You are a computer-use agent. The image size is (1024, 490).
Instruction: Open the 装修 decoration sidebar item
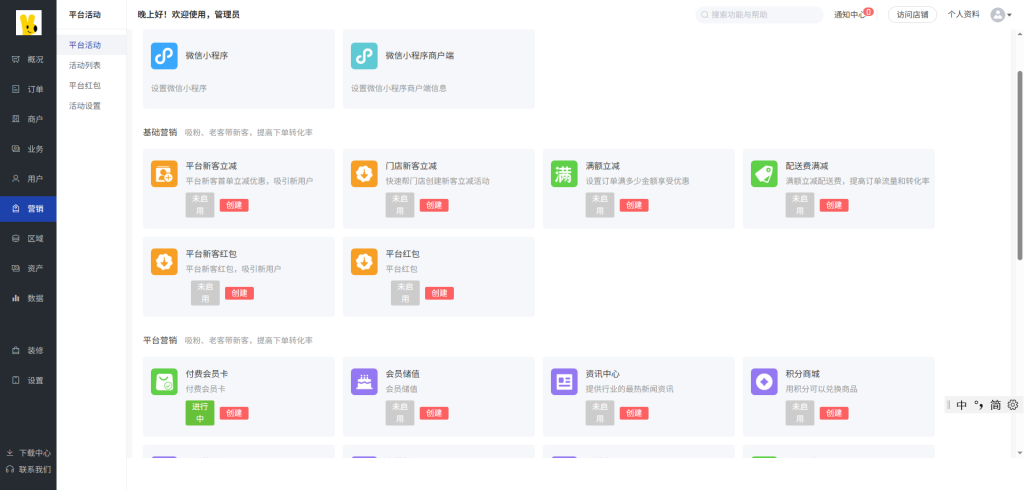28,351
